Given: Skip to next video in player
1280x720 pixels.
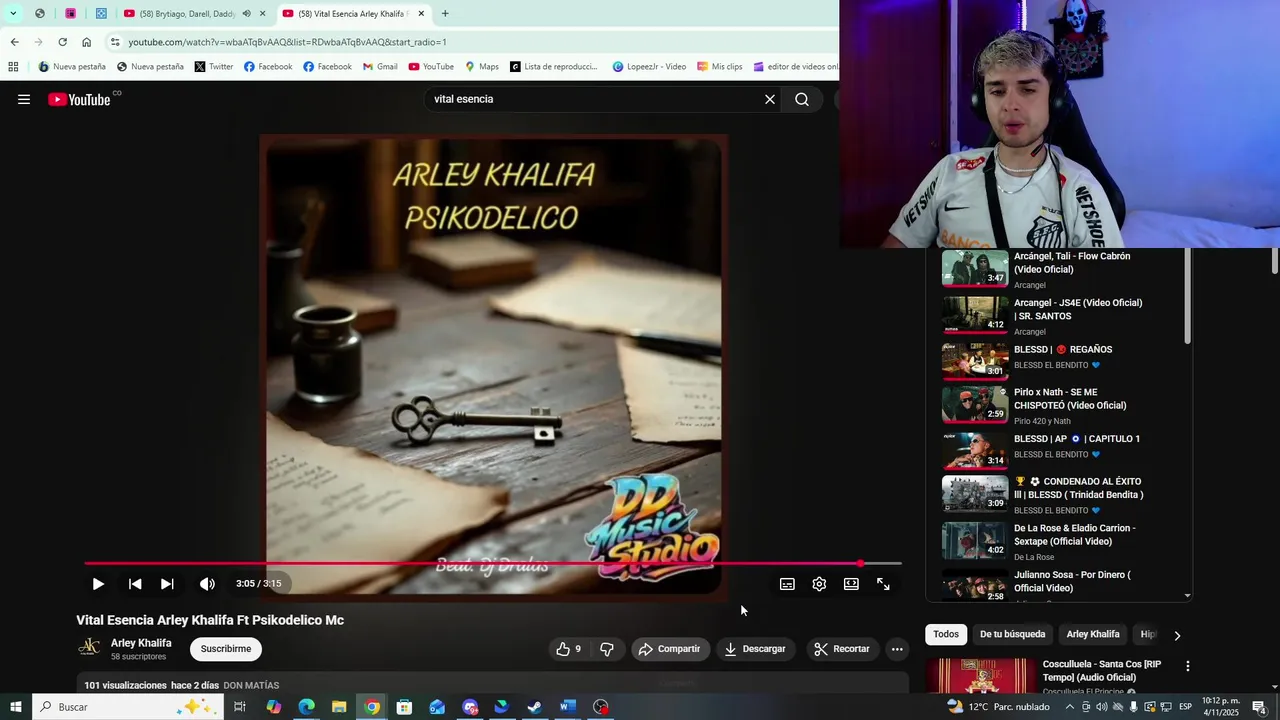Looking at the screenshot, I should point(167,584).
